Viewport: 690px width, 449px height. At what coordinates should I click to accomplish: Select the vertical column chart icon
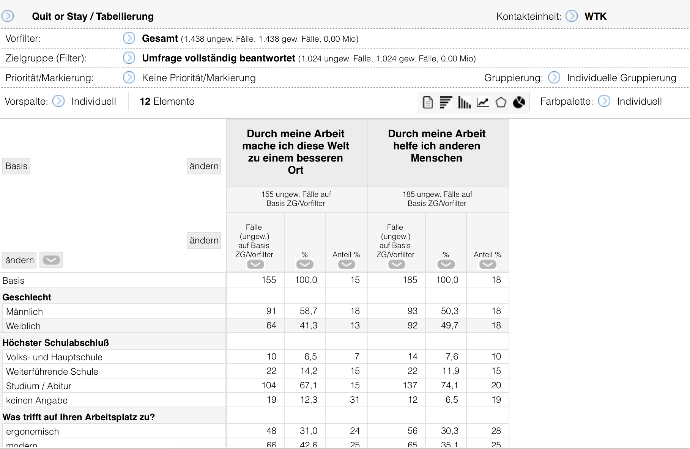tap(464, 102)
